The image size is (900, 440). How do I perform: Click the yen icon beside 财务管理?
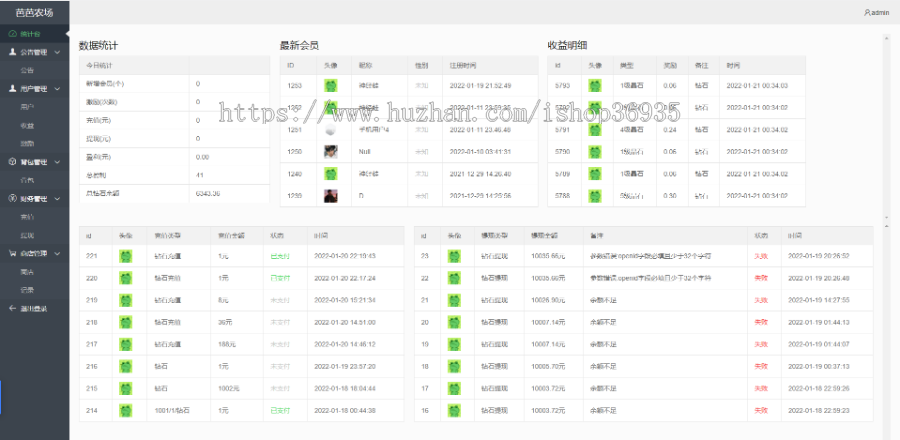point(13,199)
